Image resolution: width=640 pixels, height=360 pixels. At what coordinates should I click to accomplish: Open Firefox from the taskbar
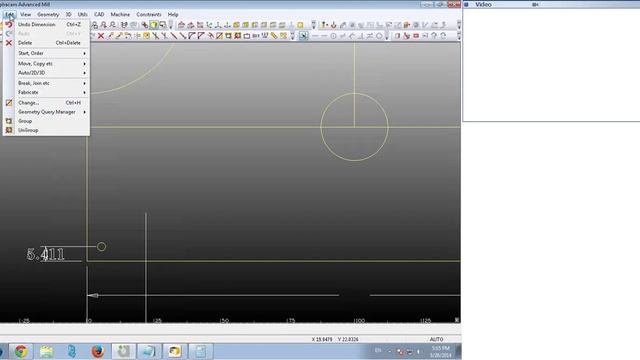(98, 351)
